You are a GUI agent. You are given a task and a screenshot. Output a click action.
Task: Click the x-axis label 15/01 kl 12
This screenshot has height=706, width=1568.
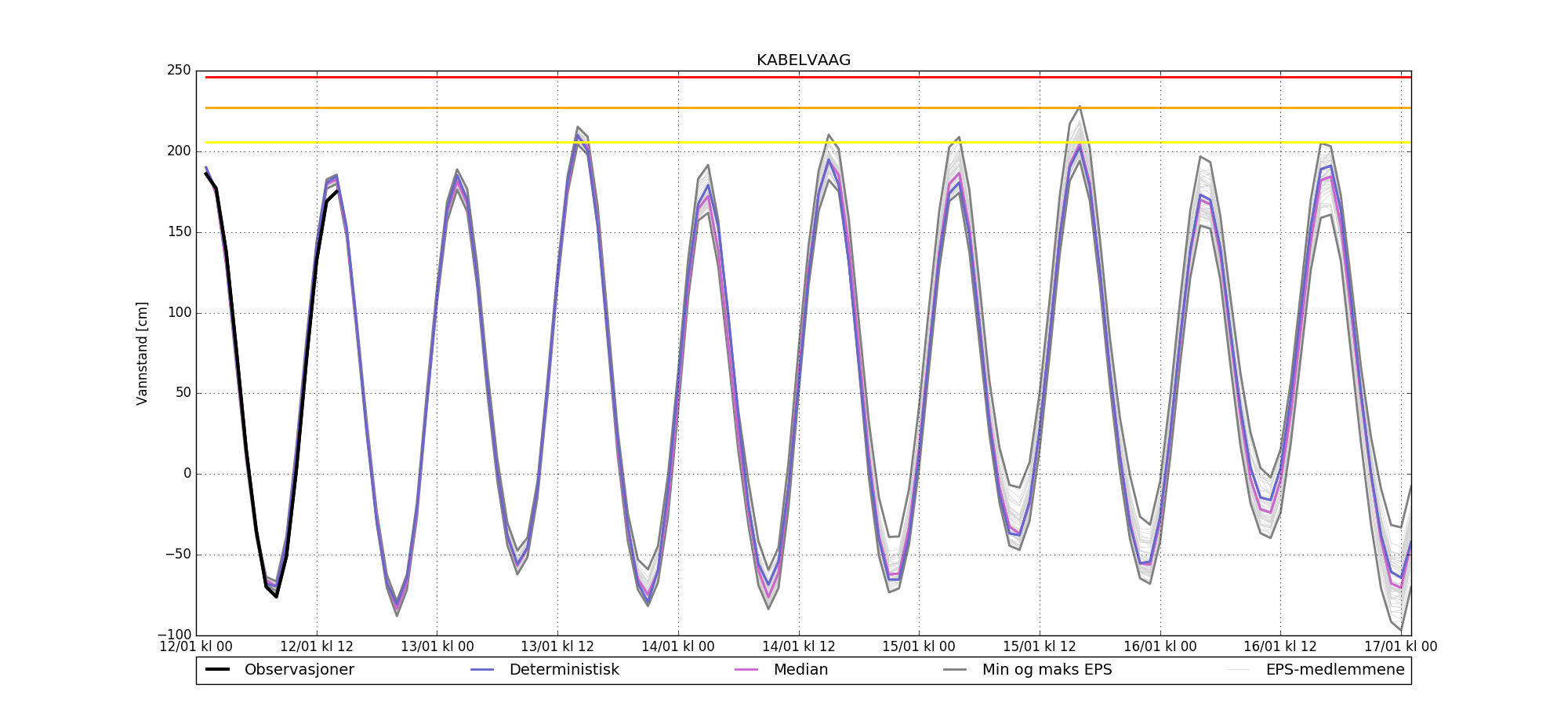(1040, 647)
